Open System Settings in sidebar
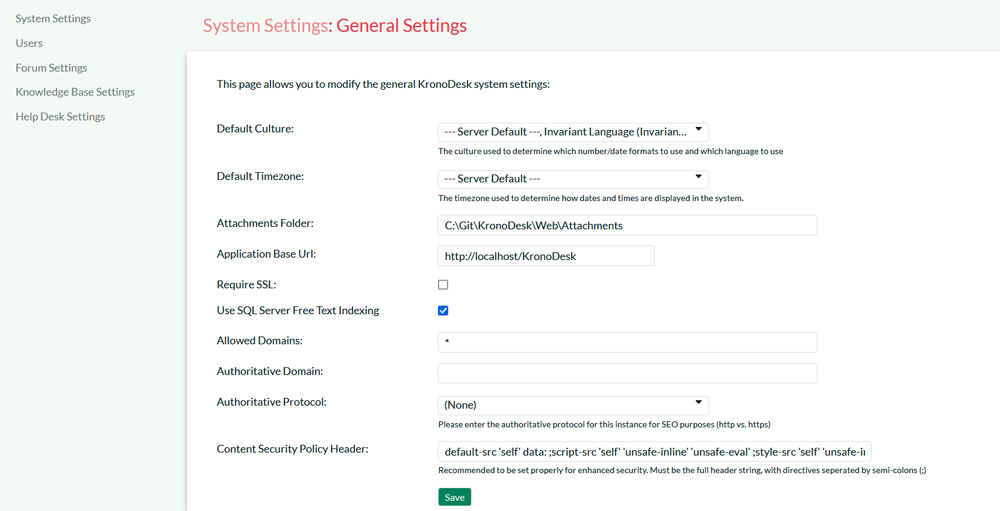 tap(53, 19)
